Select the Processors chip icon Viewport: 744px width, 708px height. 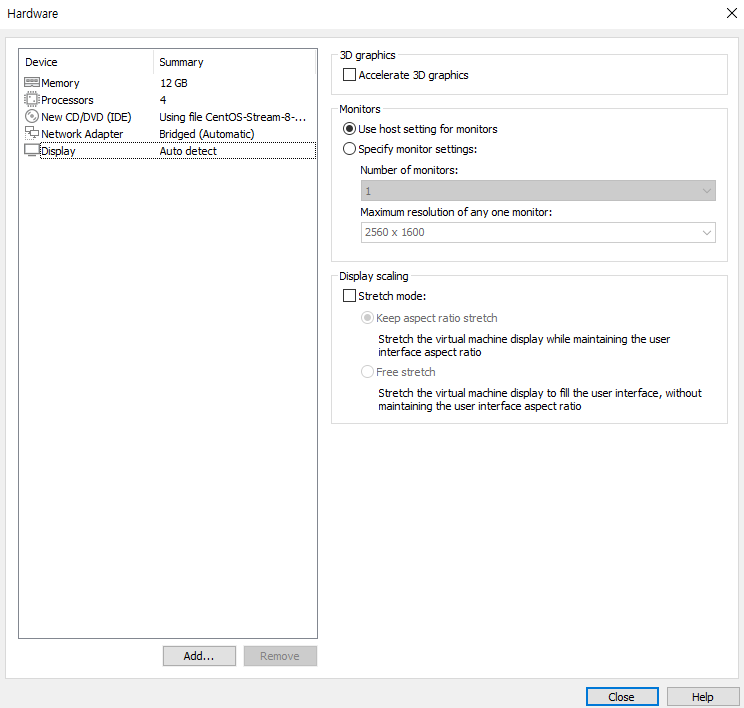point(32,100)
